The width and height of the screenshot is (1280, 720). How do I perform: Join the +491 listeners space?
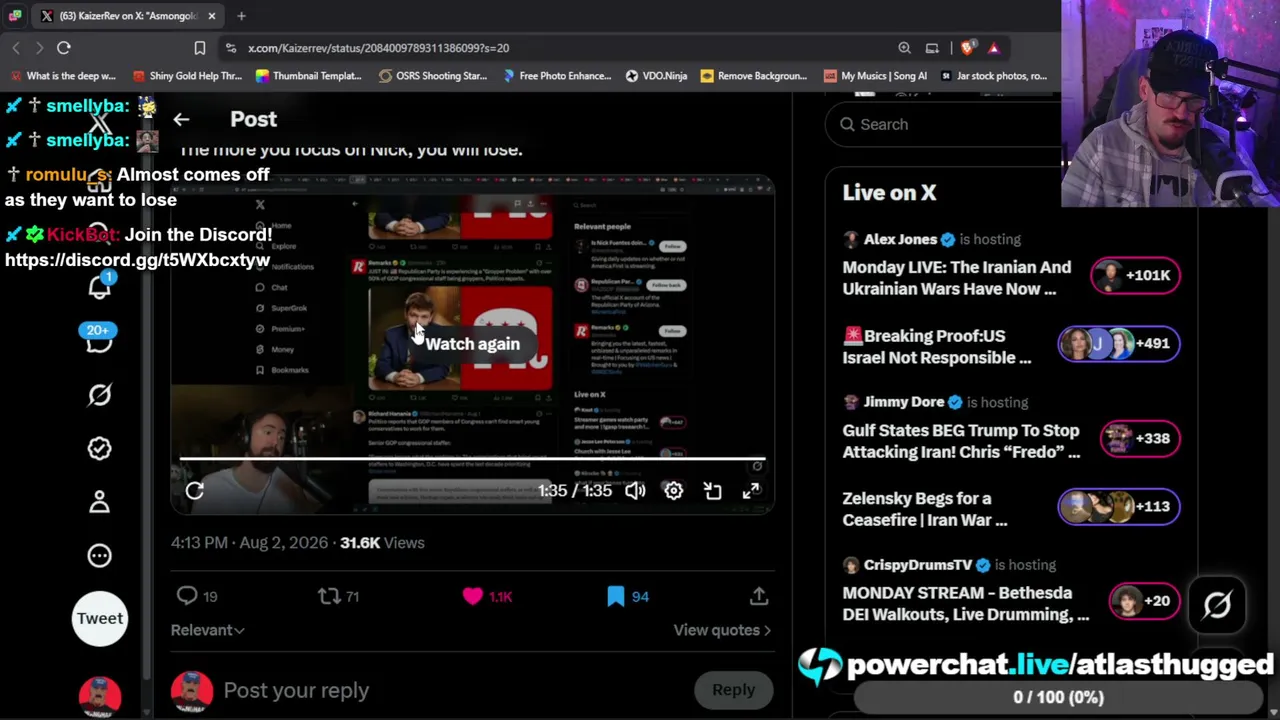tap(1119, 343)
